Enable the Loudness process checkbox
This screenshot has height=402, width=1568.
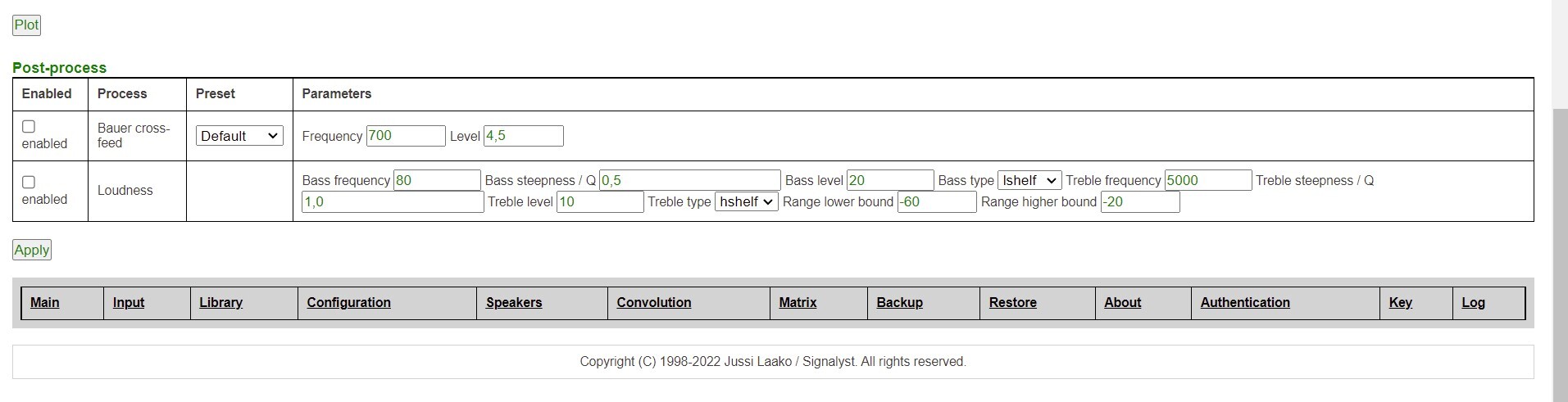[29, 182]
